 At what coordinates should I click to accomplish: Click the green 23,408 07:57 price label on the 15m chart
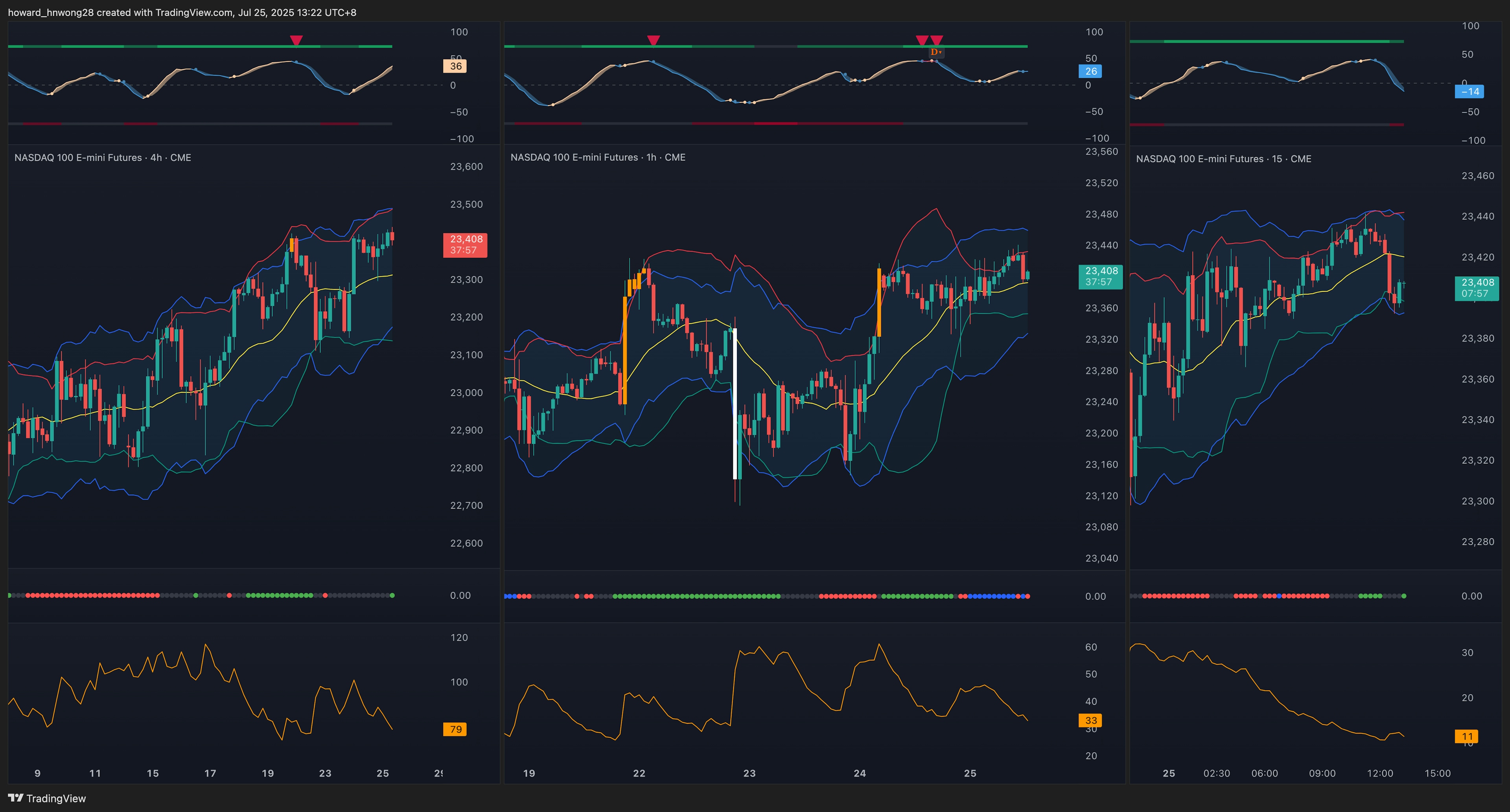(x=1477, y=288)
